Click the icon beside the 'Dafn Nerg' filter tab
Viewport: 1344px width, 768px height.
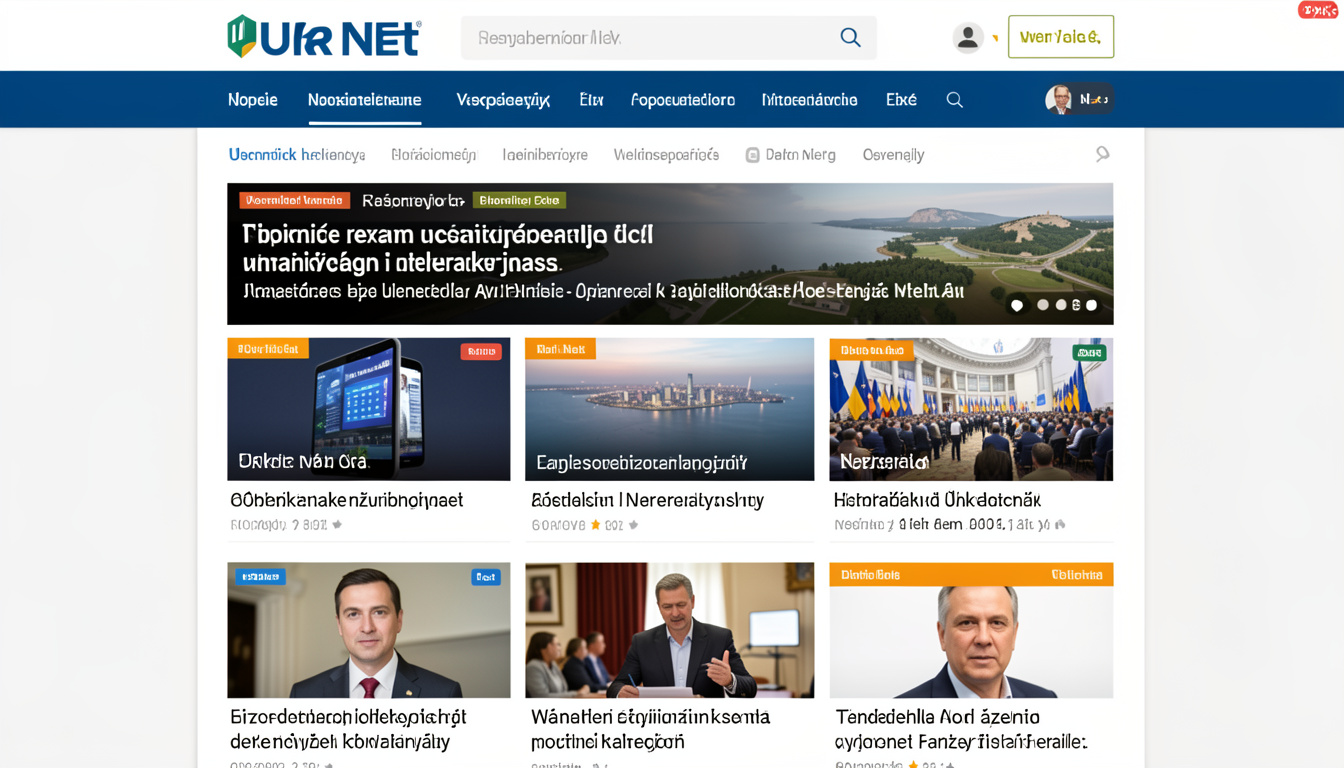[x=751, y=154]
